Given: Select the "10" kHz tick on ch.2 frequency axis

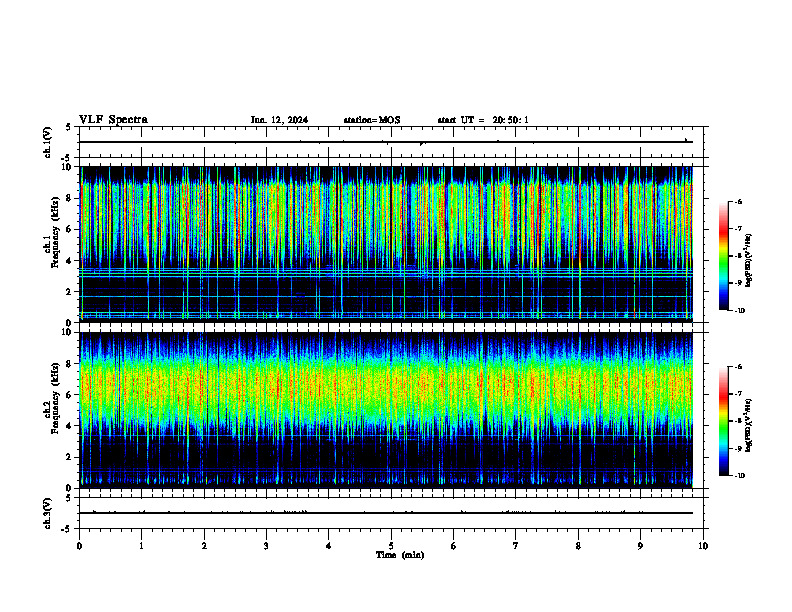Looking at the screenshot, I should pyautogui.click(x=68, y=332).
